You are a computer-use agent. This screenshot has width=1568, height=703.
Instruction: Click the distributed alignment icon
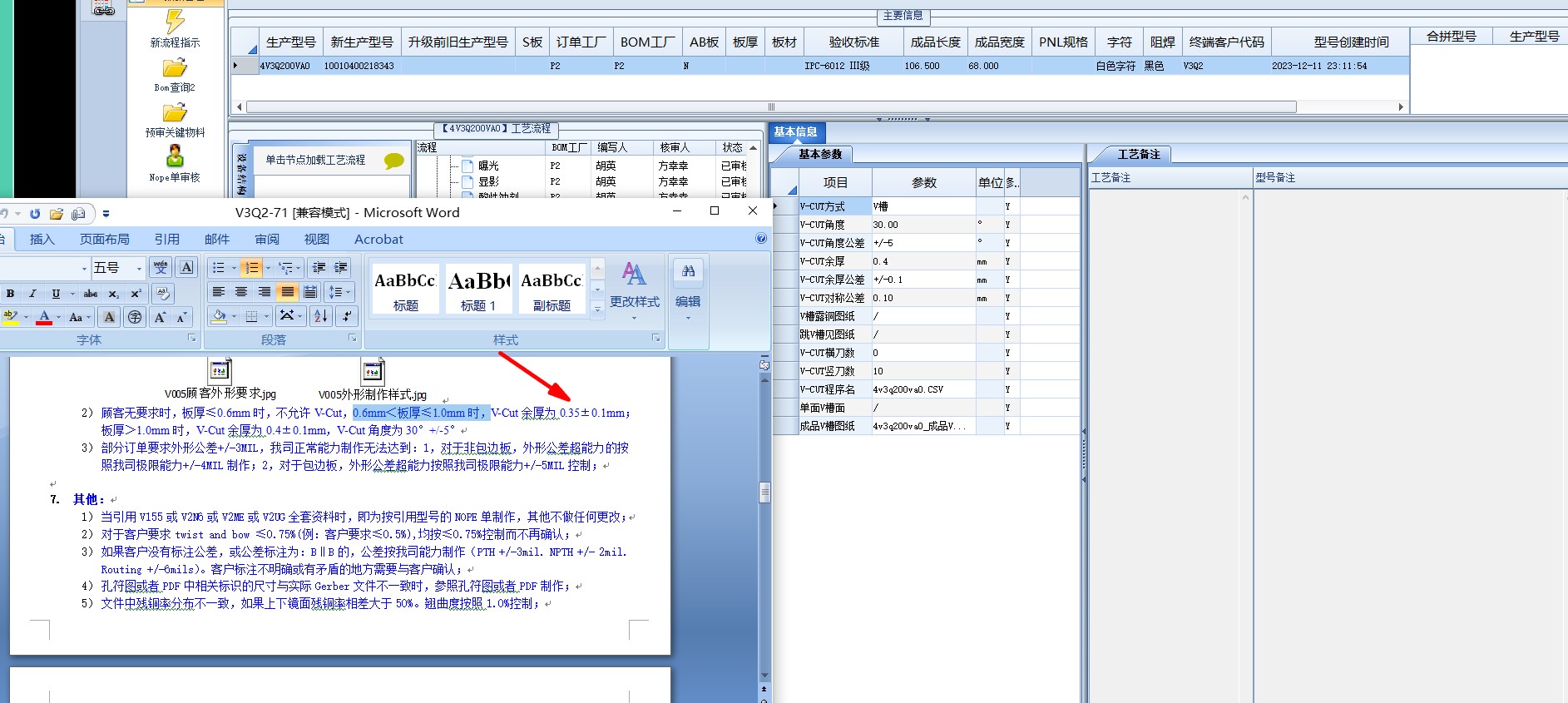(x=310, y=292)
